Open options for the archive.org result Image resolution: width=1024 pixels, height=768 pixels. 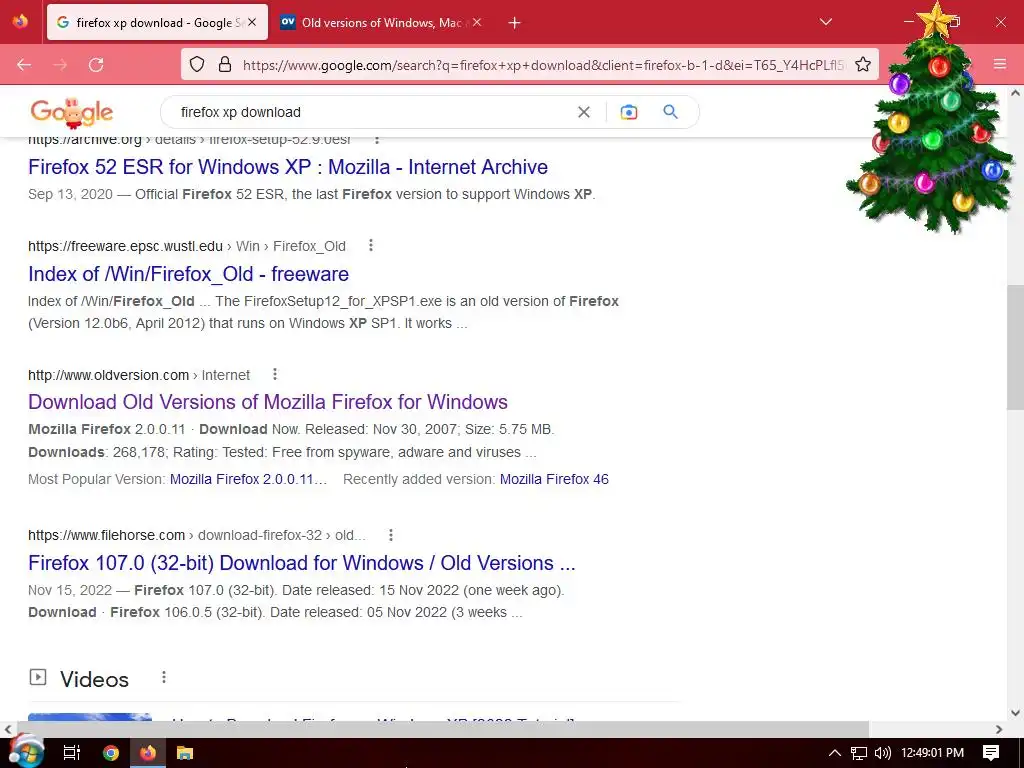point(376,140)
